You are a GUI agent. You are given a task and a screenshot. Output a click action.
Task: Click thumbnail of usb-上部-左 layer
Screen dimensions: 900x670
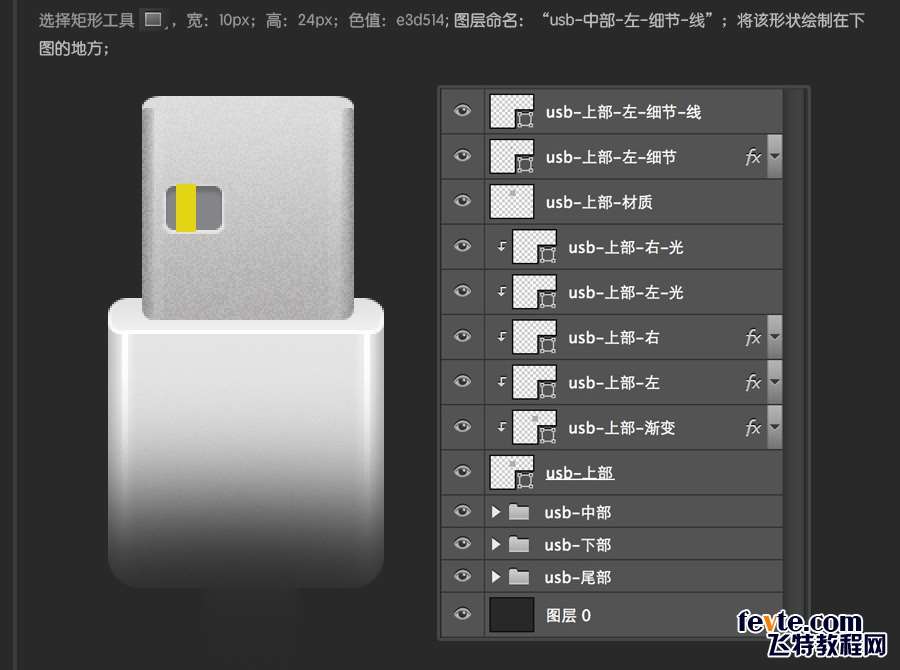(534, 382)
